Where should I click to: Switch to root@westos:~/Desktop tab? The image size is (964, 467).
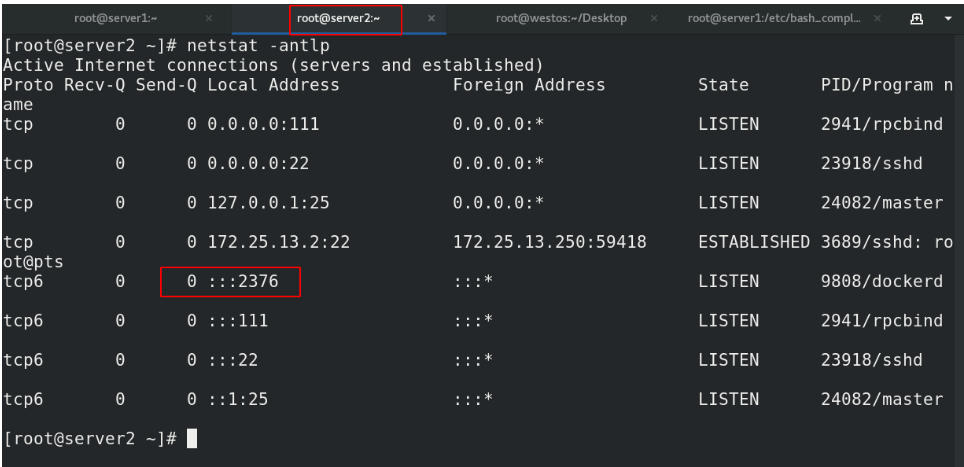click(x=561, y=18)
